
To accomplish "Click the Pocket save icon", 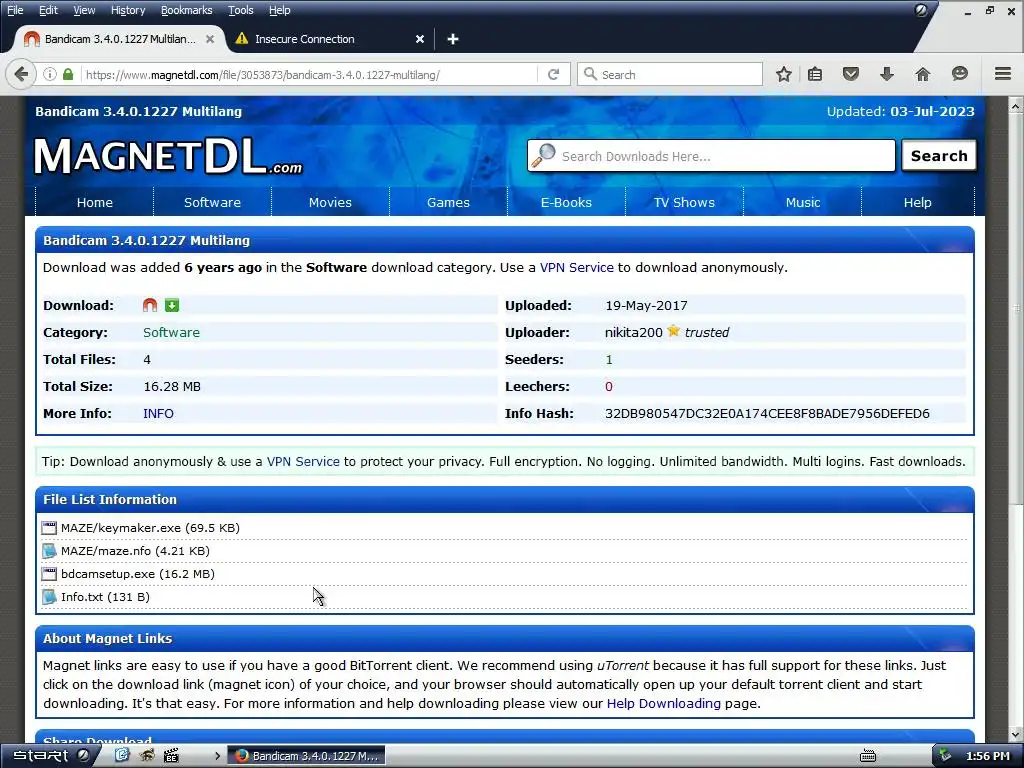I will [850, 74].
